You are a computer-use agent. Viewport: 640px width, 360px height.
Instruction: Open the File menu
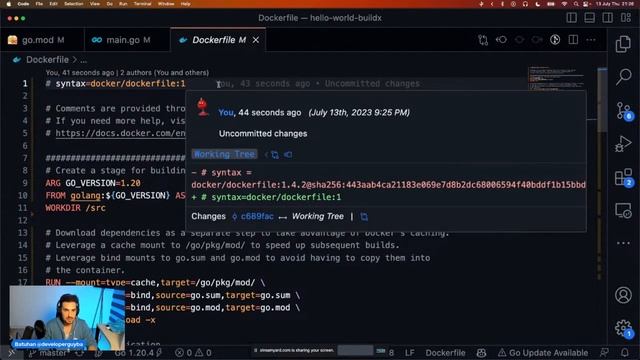pos(39,4)
